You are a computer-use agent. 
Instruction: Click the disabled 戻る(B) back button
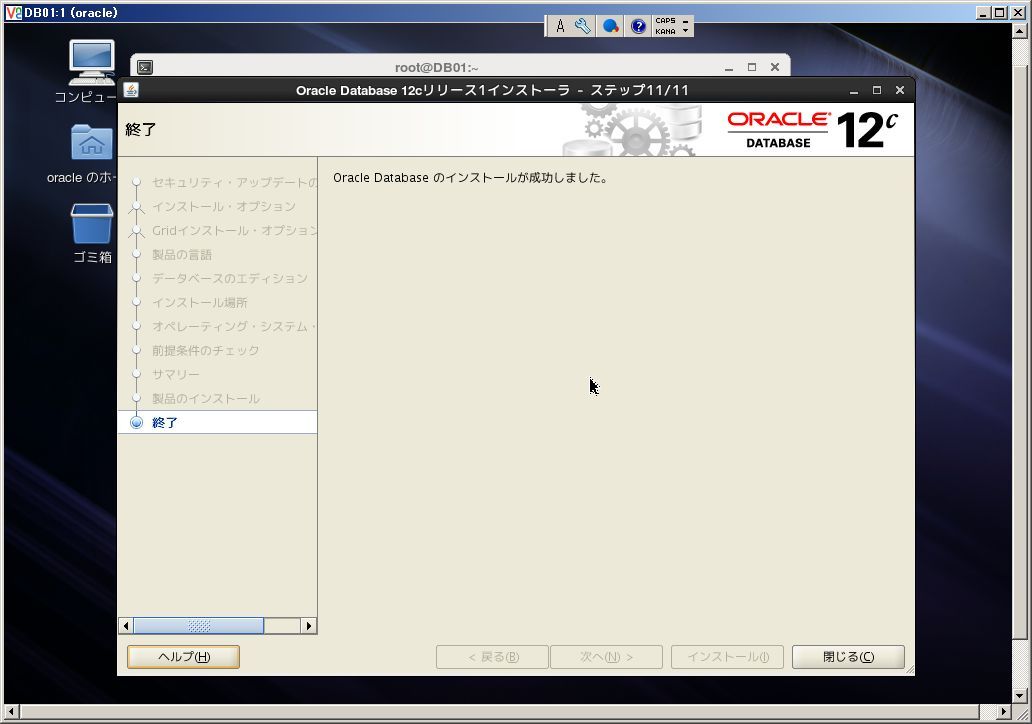pos(492,657)
